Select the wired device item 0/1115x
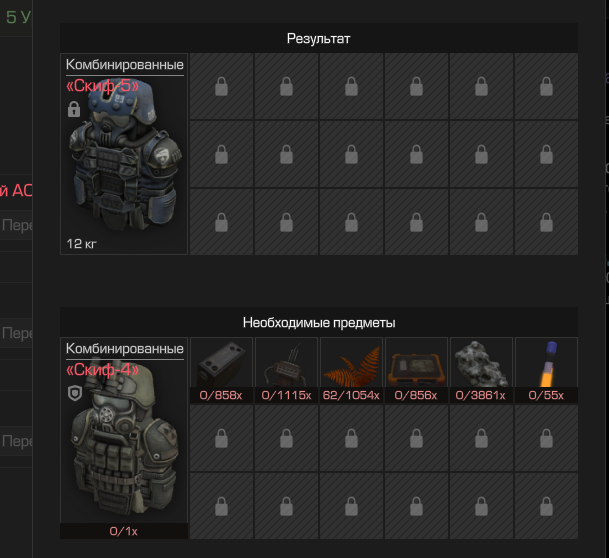Image resolution: width=609 pixels, height=558 pixels. click(286, 370)
